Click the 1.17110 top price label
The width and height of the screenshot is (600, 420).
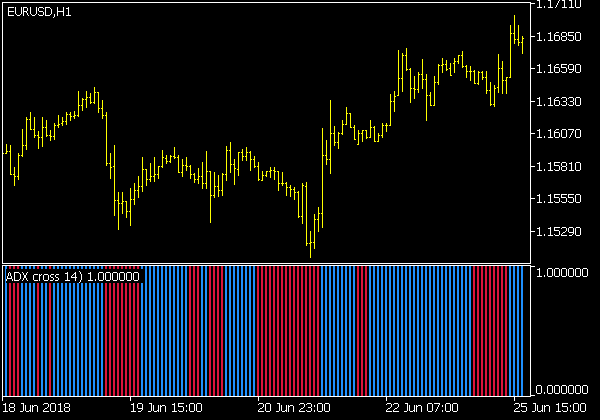tap(559, 5)
